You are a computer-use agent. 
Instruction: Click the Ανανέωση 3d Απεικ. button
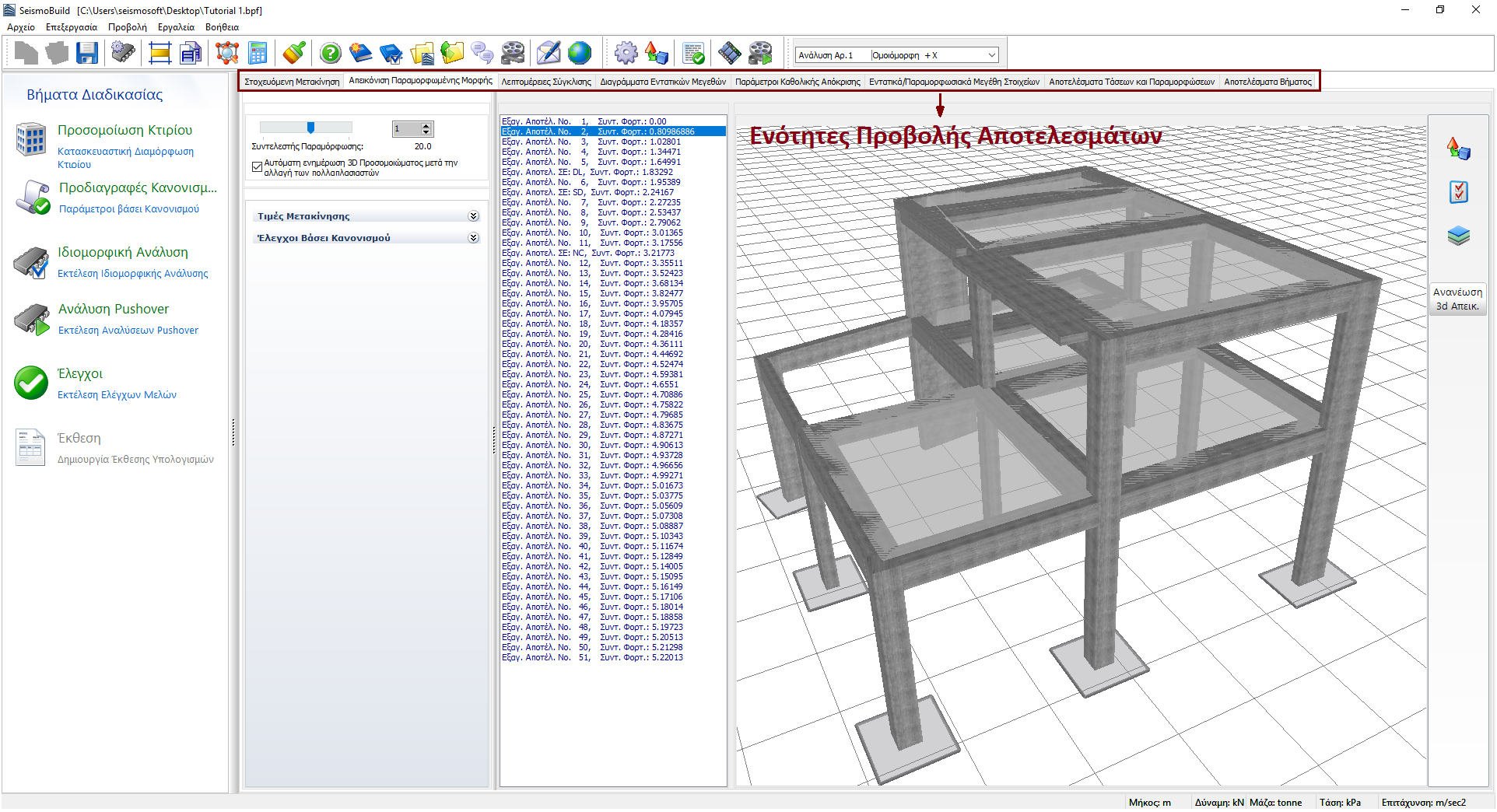click(1457, 299)
